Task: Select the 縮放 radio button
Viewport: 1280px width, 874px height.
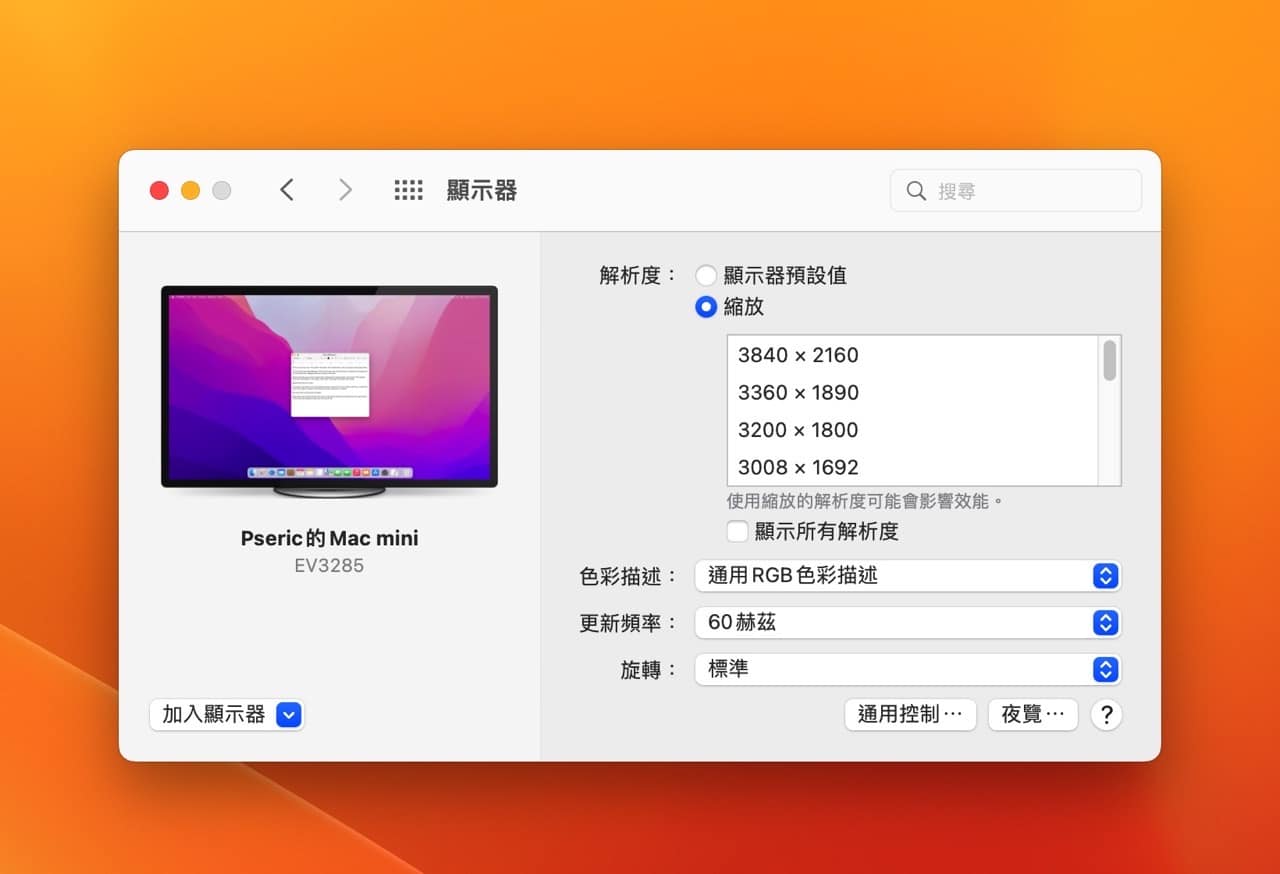Action: (x=706, y=307)
